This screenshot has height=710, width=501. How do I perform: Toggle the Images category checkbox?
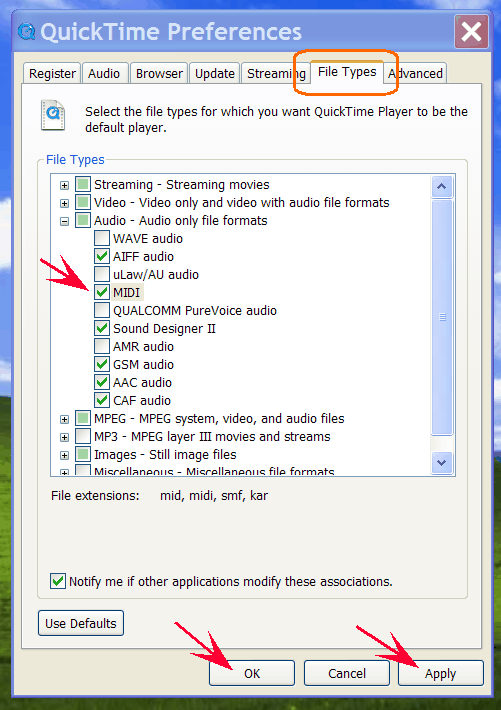(83, 454)
